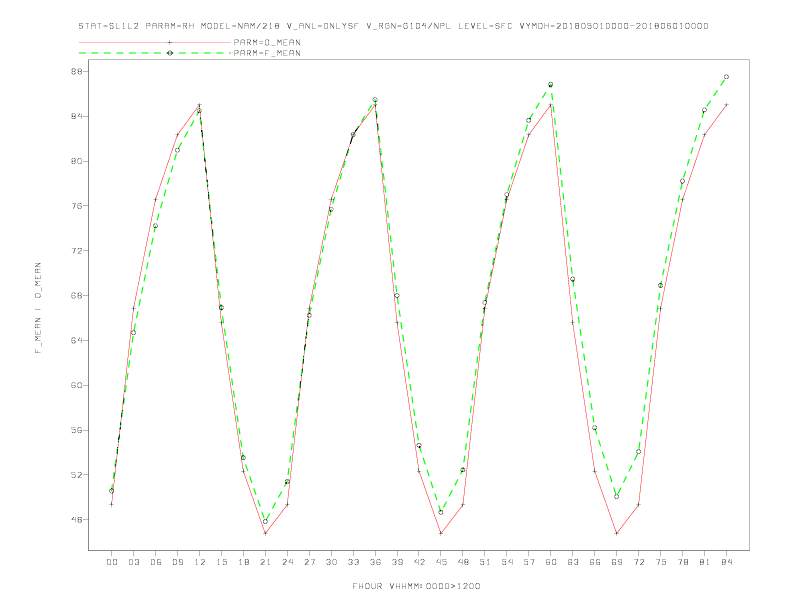The image size is (792, 612).
Task: Click the forecast hour label 57
Action: tap(529, 562)
